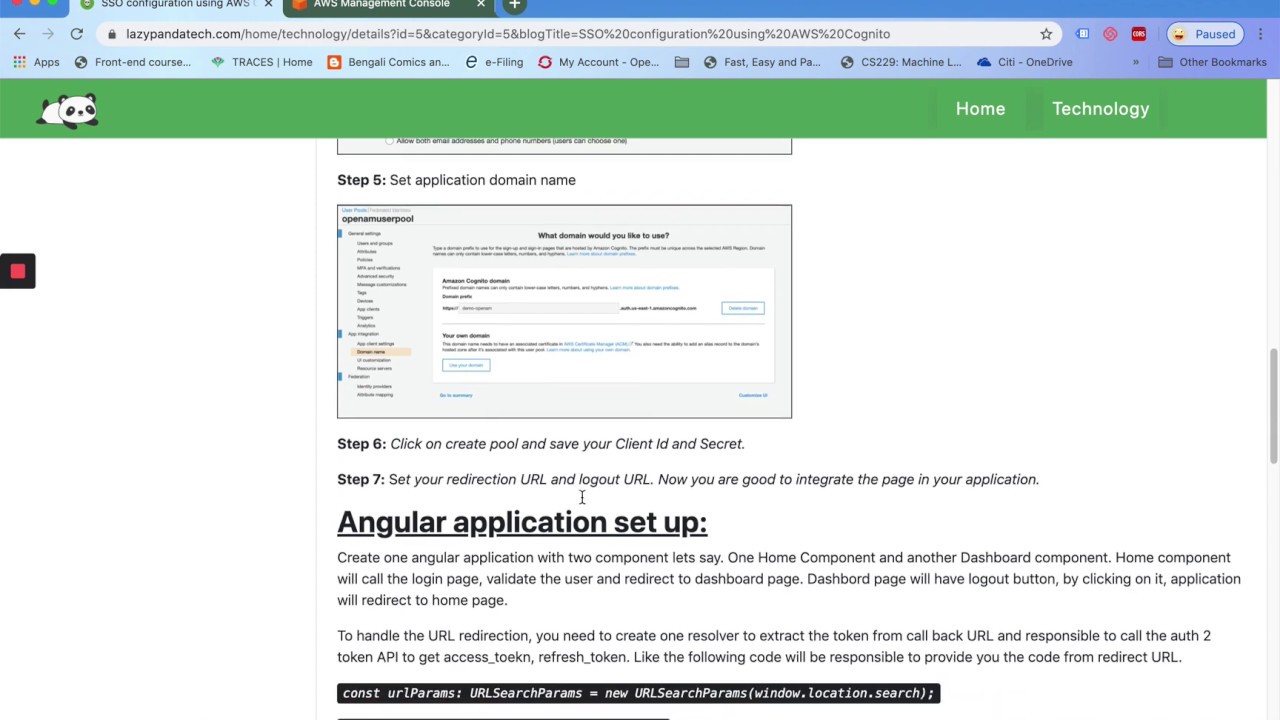1280x720 pixels.
Task: Open the Fast, Easy and Pa... bookmark
Action: point(762,62)
